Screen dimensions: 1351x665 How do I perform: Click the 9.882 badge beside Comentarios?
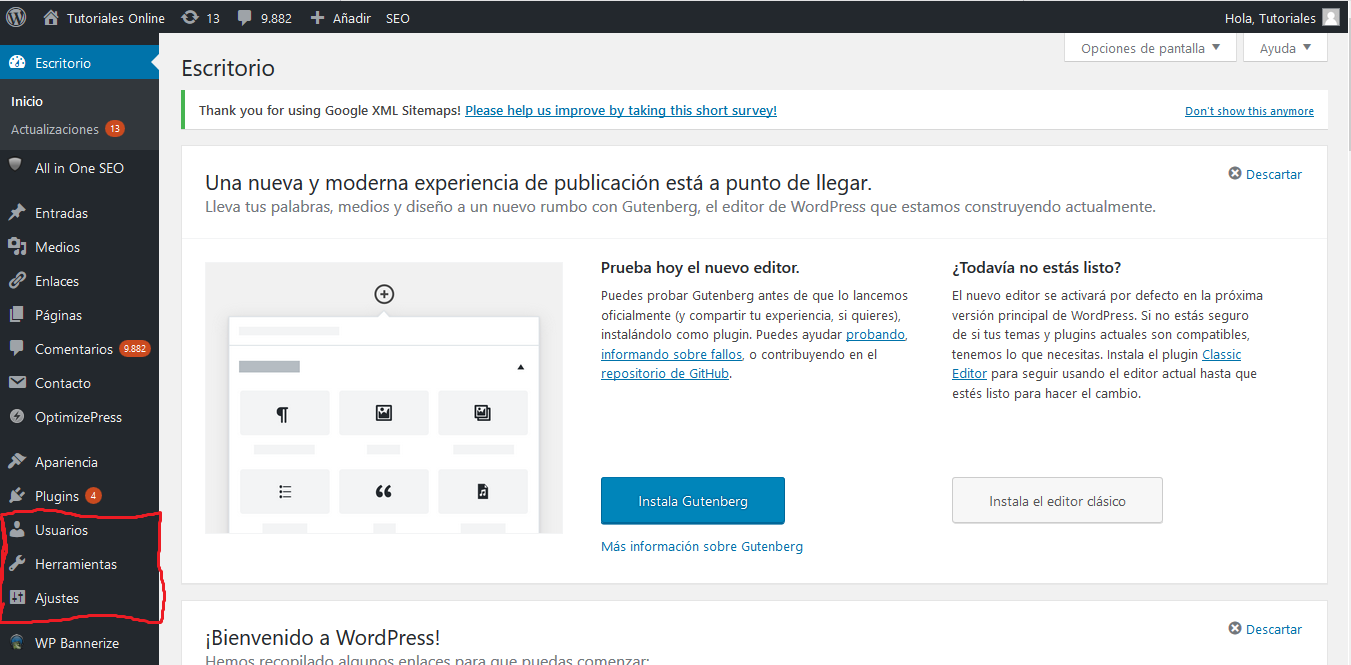[134, 349]
